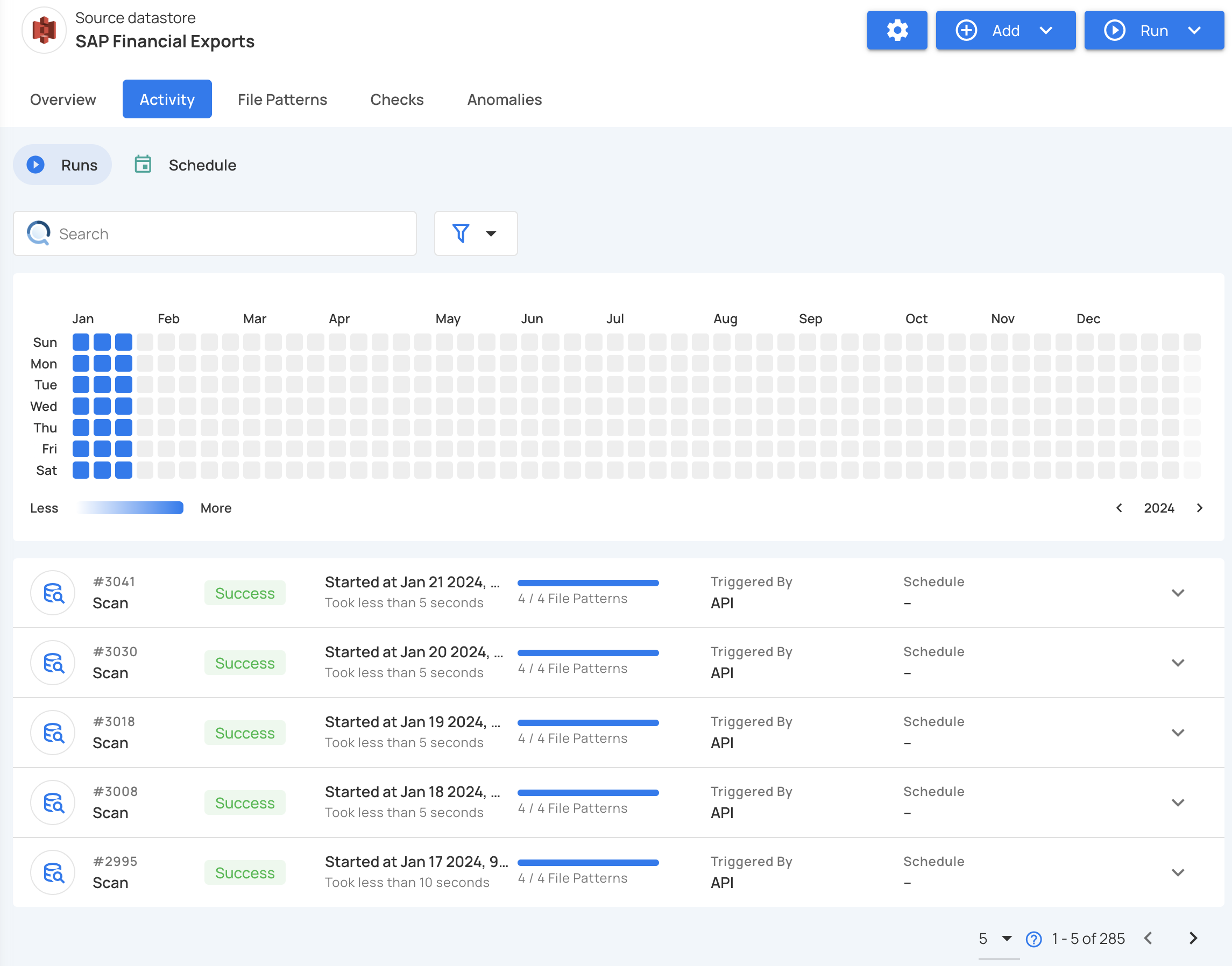Select the Runs view
The width and height of the screenshot is (1232, 966).
pyautogui.click(x=62, y=165)
